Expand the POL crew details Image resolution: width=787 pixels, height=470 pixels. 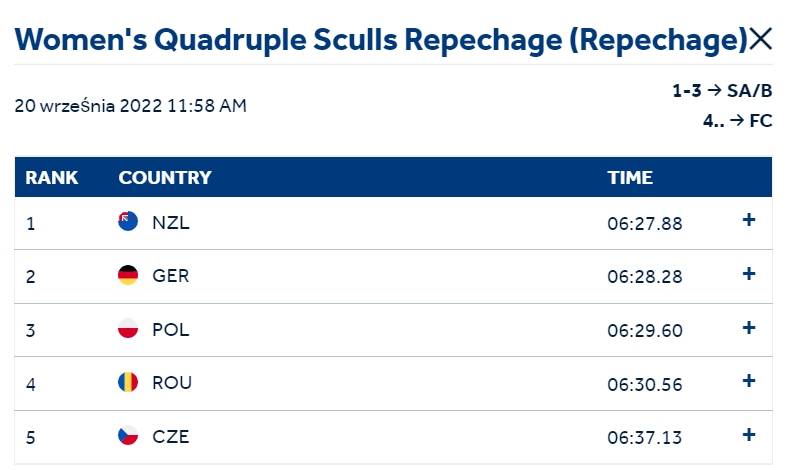pyautogui.click(x=749, y=328)
